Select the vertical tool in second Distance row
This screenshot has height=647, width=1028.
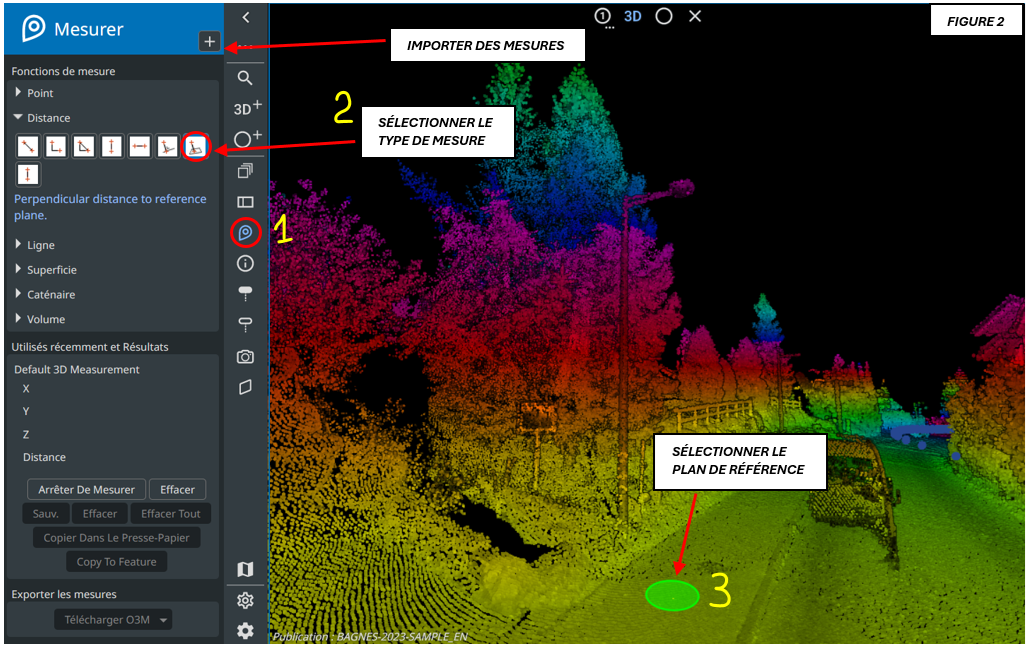pyautogui.click(x=28, y=174)
